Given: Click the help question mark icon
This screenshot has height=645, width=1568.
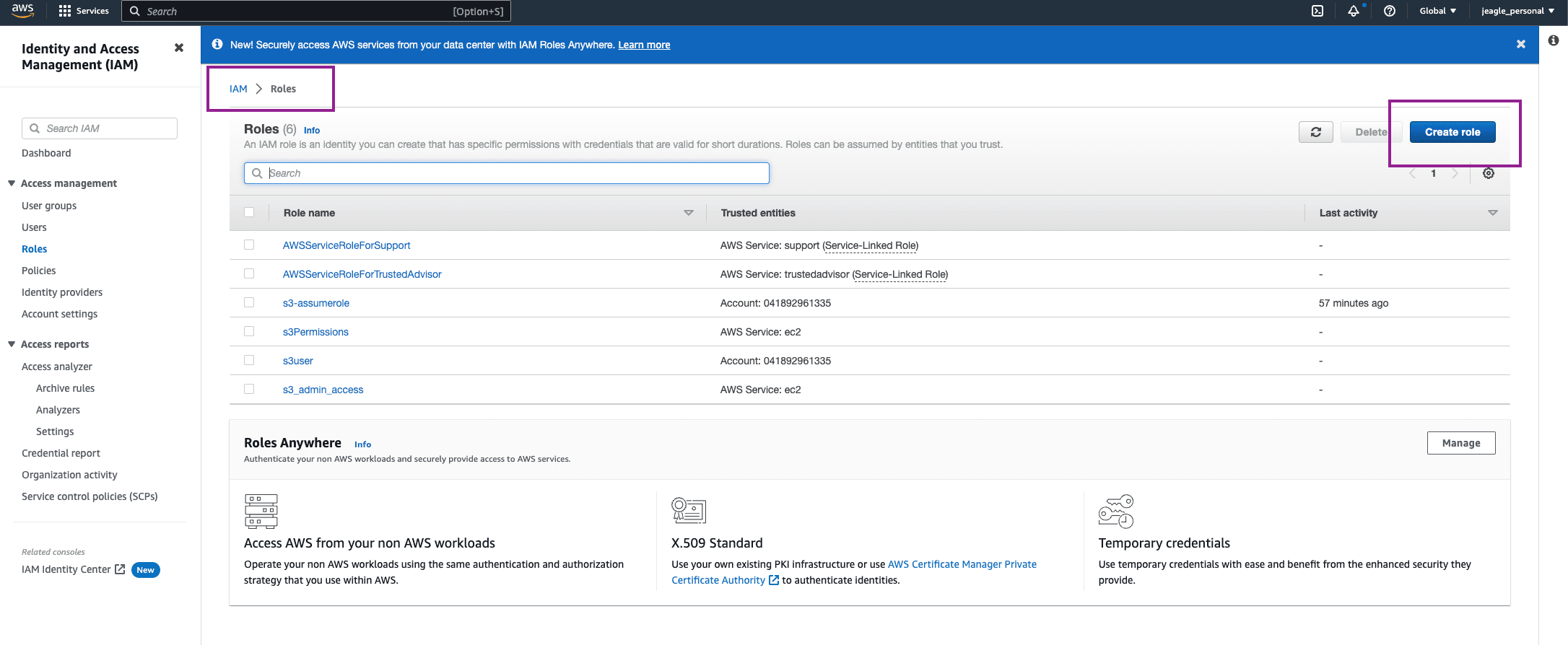Looking at the screenshot, I should click(x=1390, y=11).
